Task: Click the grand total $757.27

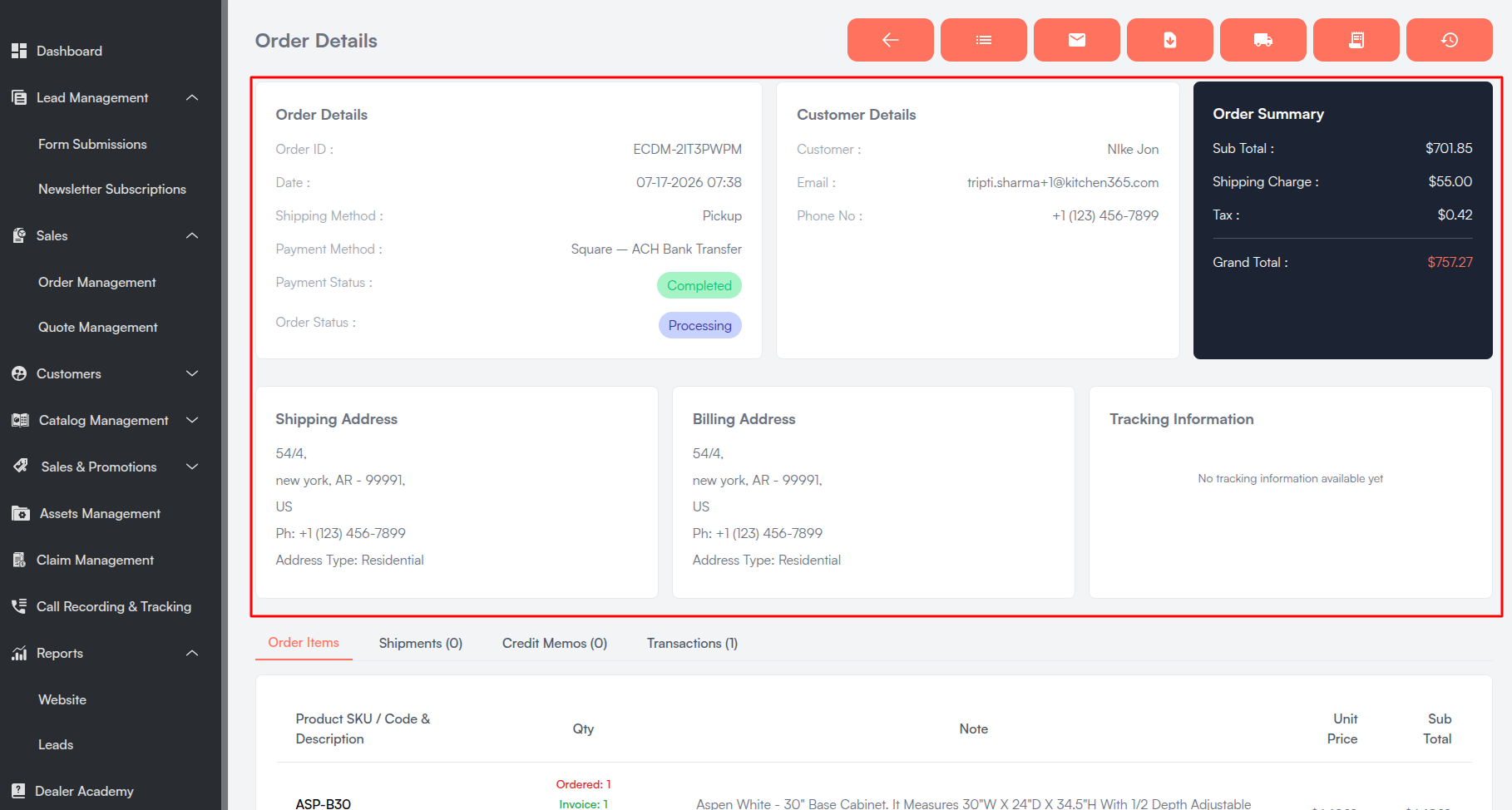Action: pos(1450,262)
